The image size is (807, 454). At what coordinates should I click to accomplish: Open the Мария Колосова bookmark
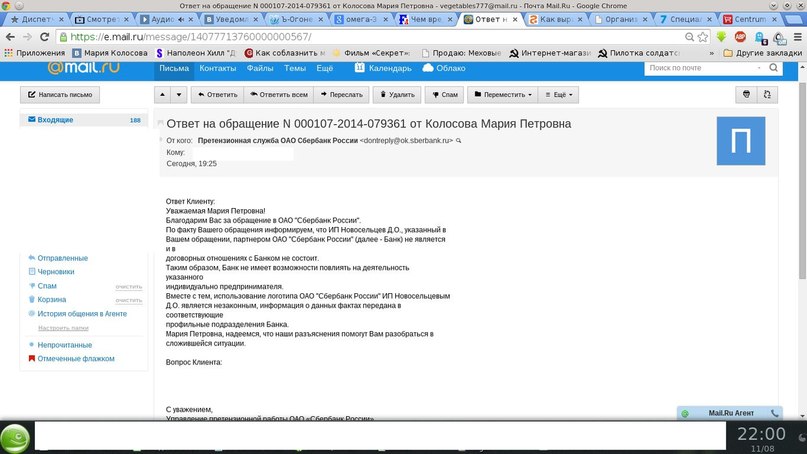(110, 53)
